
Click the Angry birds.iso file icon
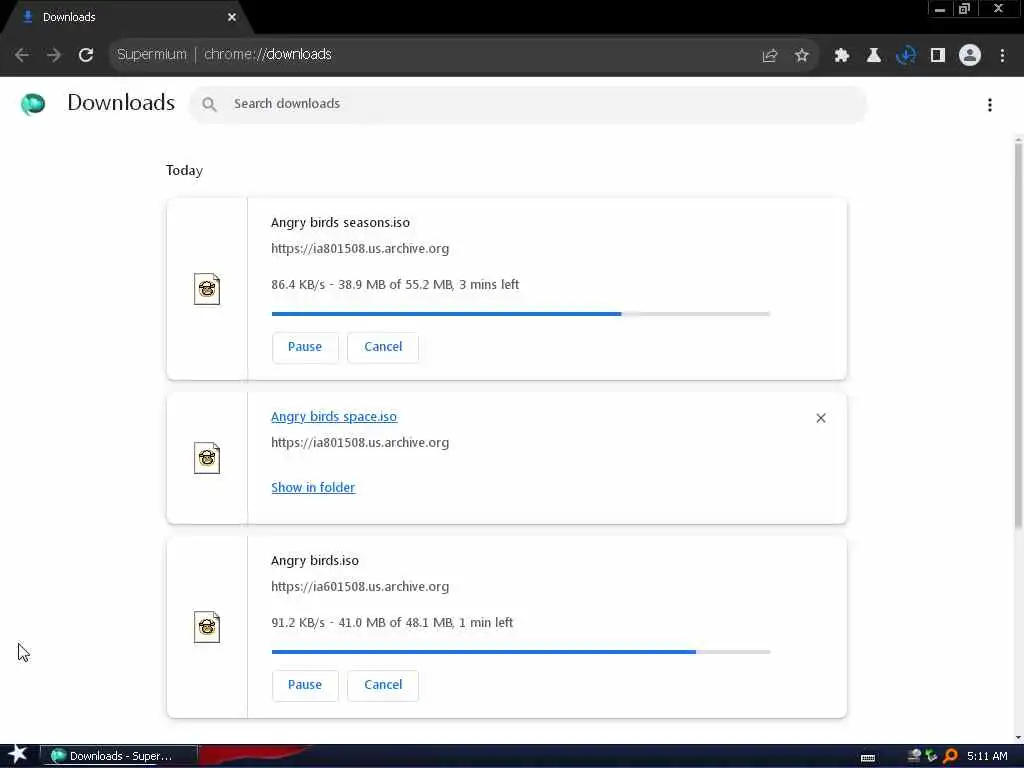[207, 627]
